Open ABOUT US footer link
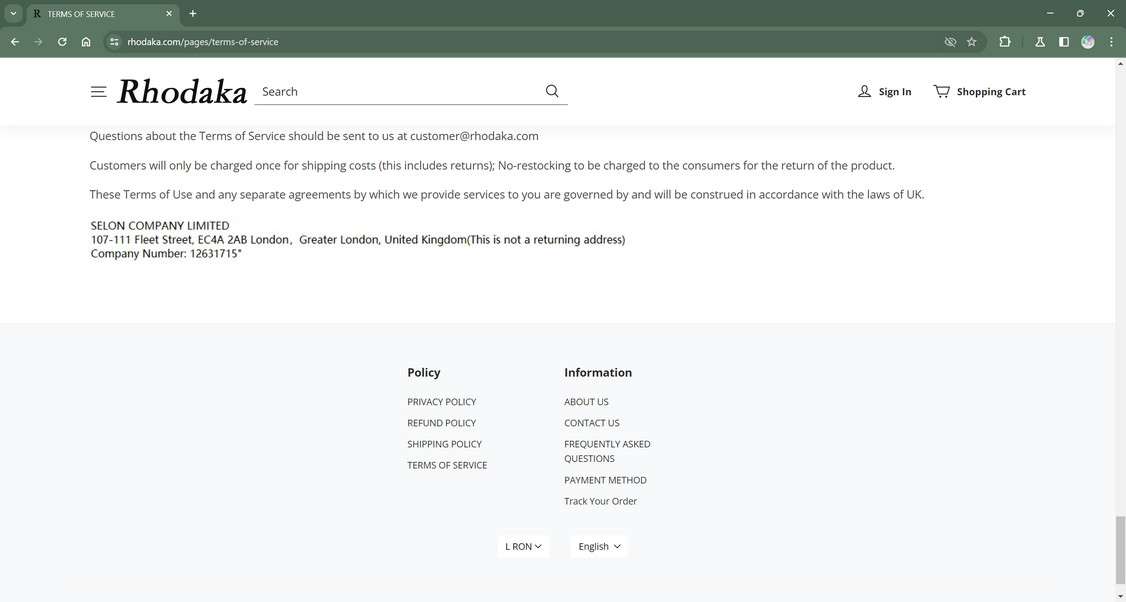 (586, 402)
